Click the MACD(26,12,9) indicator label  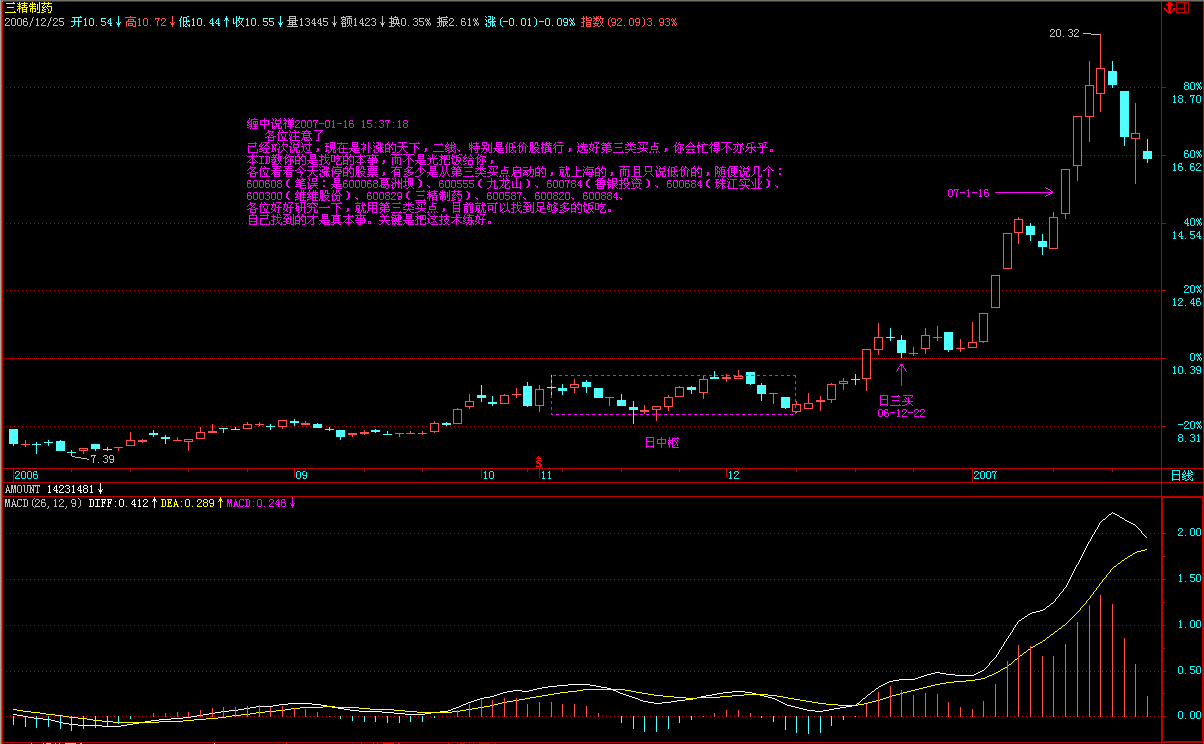pos(44,503)
